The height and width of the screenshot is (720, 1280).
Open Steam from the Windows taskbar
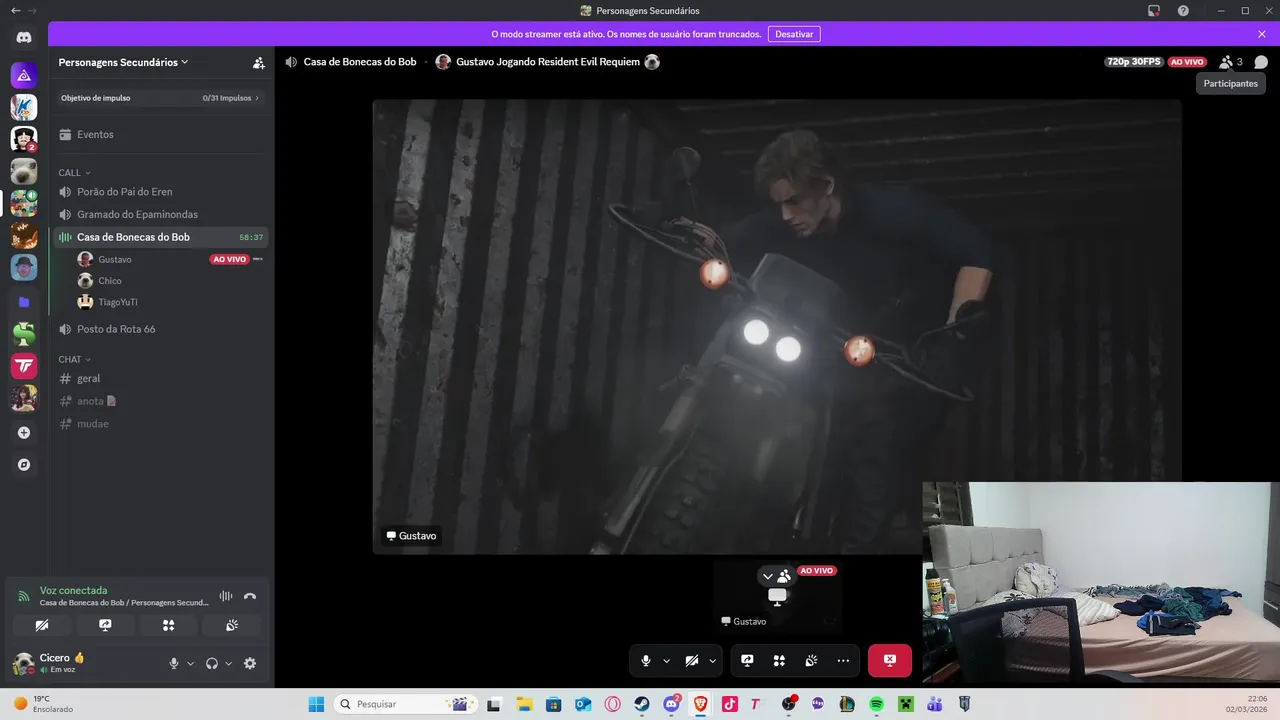pos(641,704)
